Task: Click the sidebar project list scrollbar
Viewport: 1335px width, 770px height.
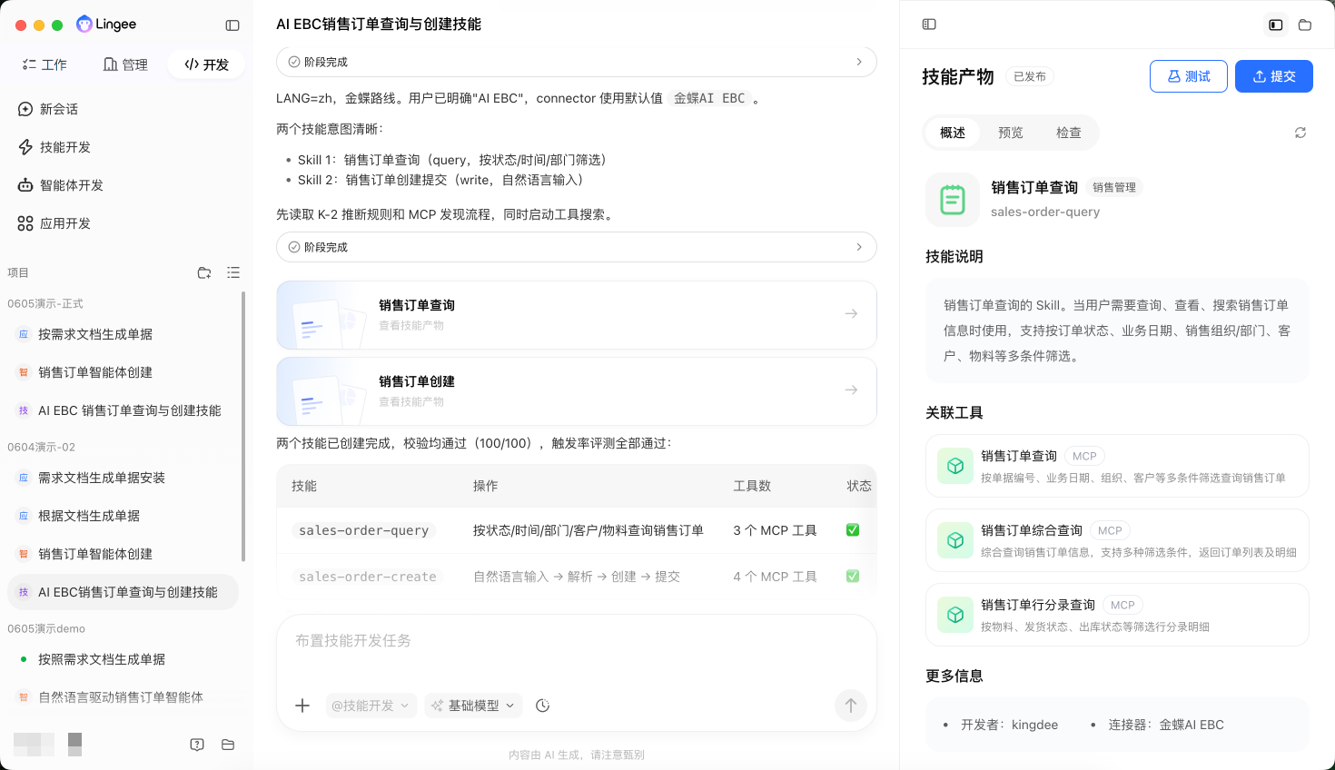Action: [244, 425]
